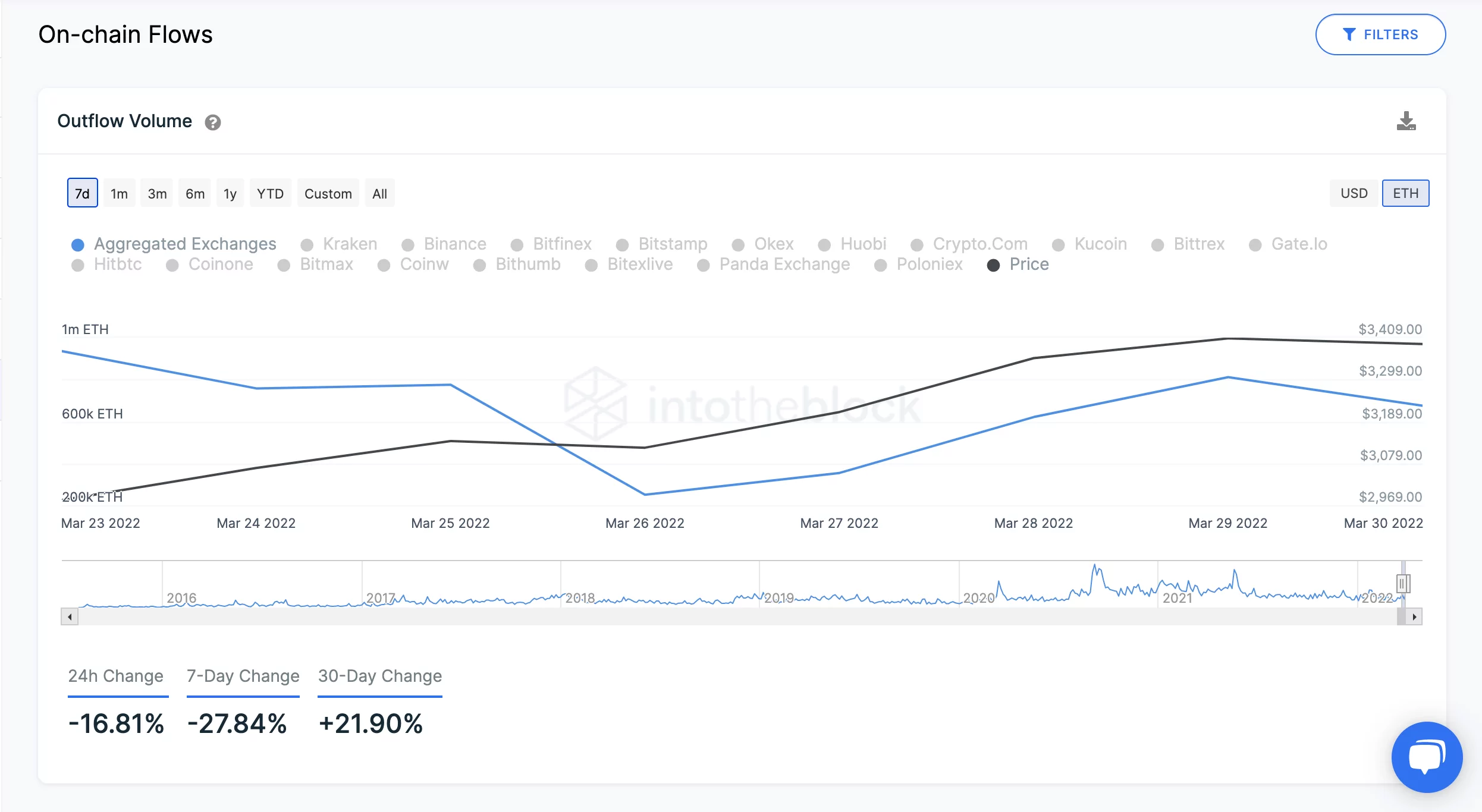1482x812 pixels.
Task: Open the Custom date range option
Action: coord(328,193)
